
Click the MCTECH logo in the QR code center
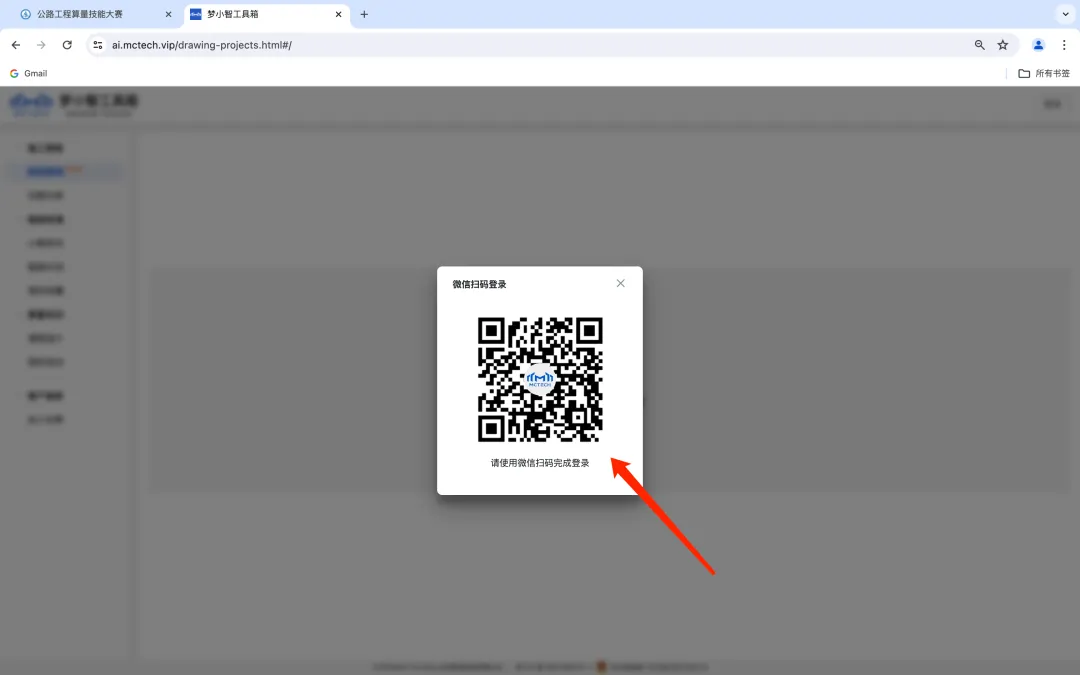click(540, 379)
